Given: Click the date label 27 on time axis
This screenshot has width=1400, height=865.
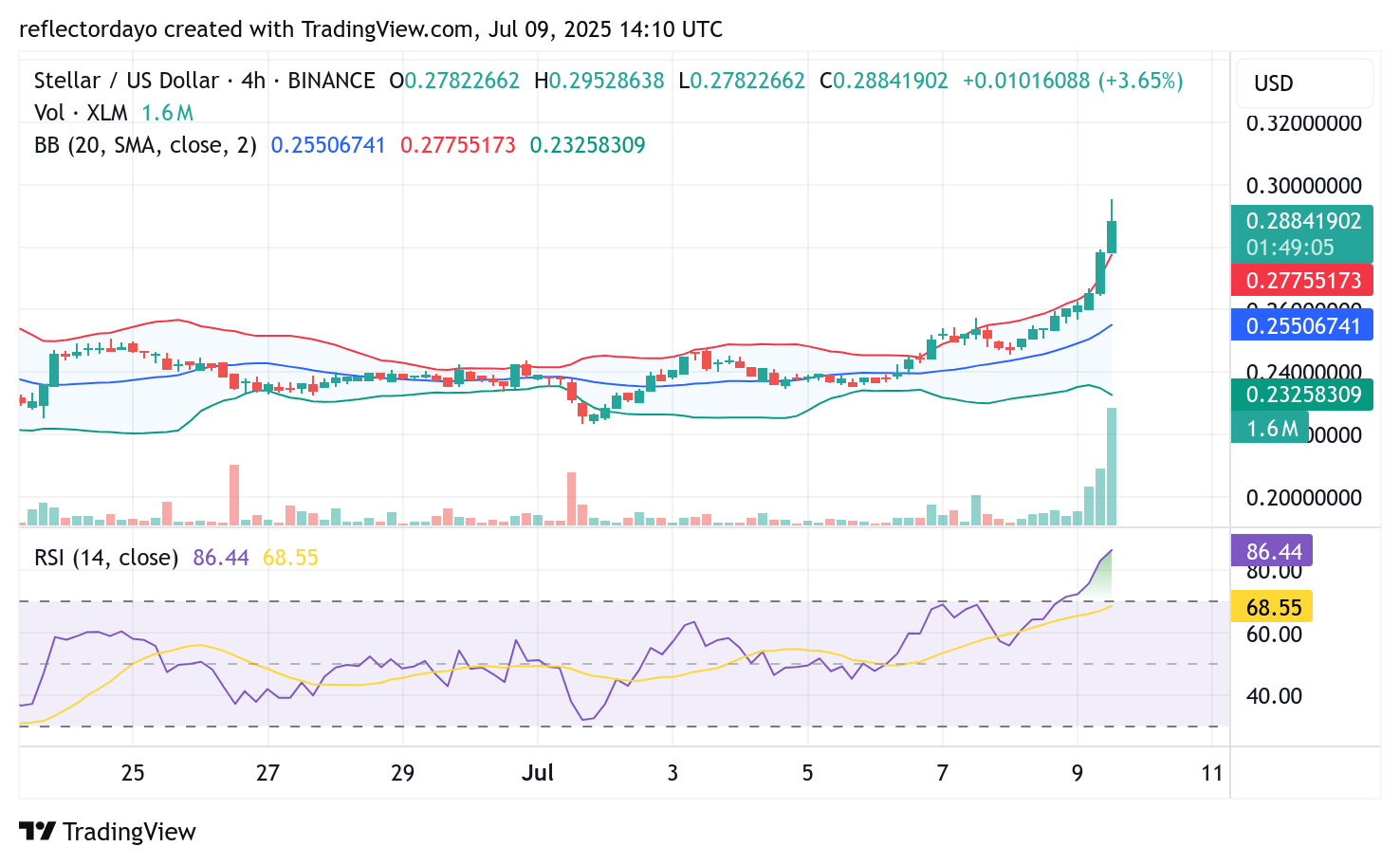Looking at the screenshot, I should (267, 773).
